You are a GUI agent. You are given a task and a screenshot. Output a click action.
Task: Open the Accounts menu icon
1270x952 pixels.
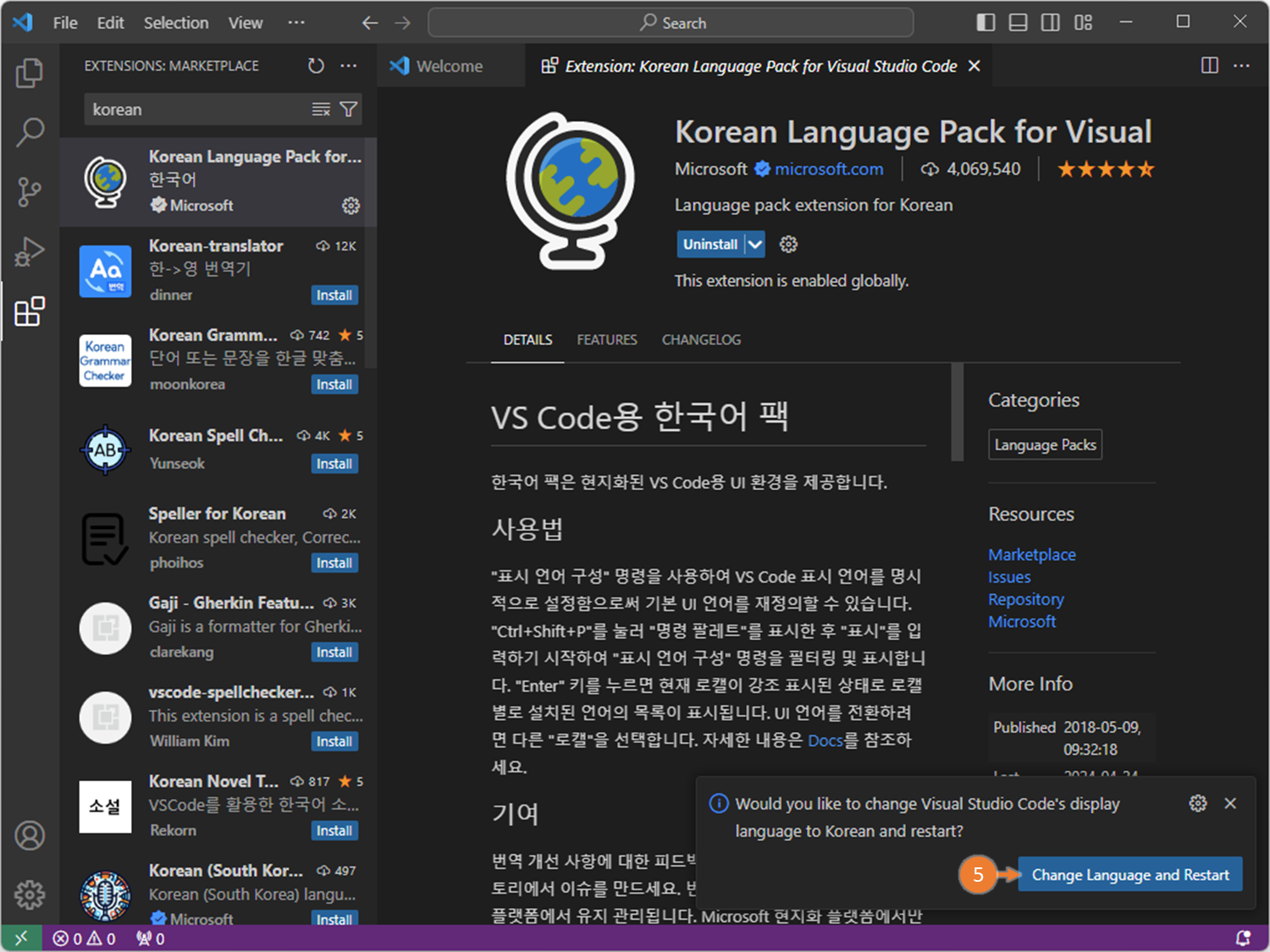tap(30, 835)
